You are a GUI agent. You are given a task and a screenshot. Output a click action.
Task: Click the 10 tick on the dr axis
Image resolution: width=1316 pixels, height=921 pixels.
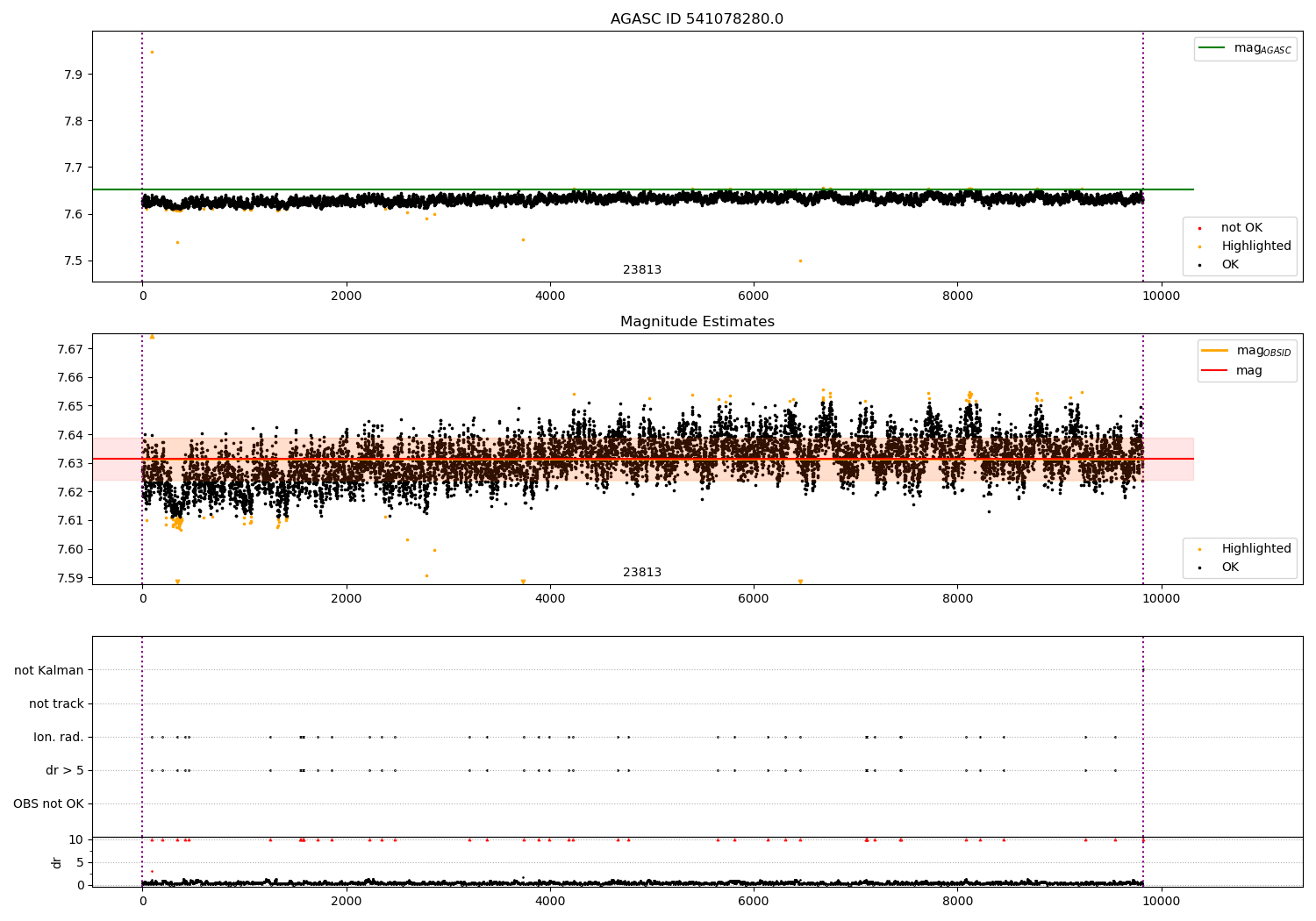(76, 839)
